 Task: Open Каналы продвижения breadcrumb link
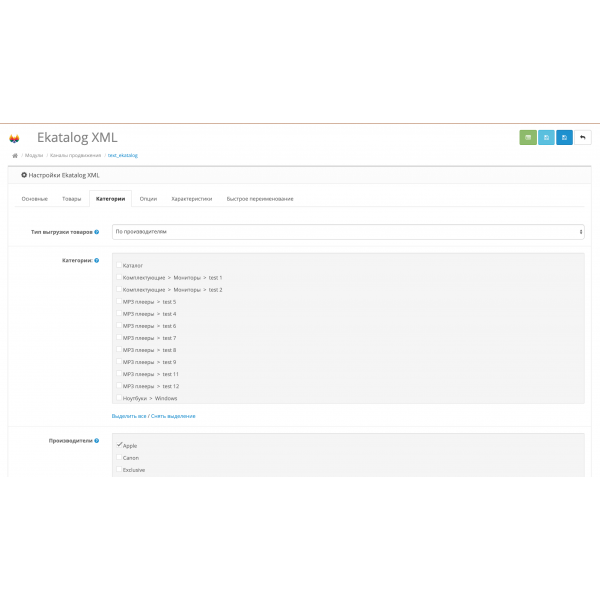tap(75, 155)
